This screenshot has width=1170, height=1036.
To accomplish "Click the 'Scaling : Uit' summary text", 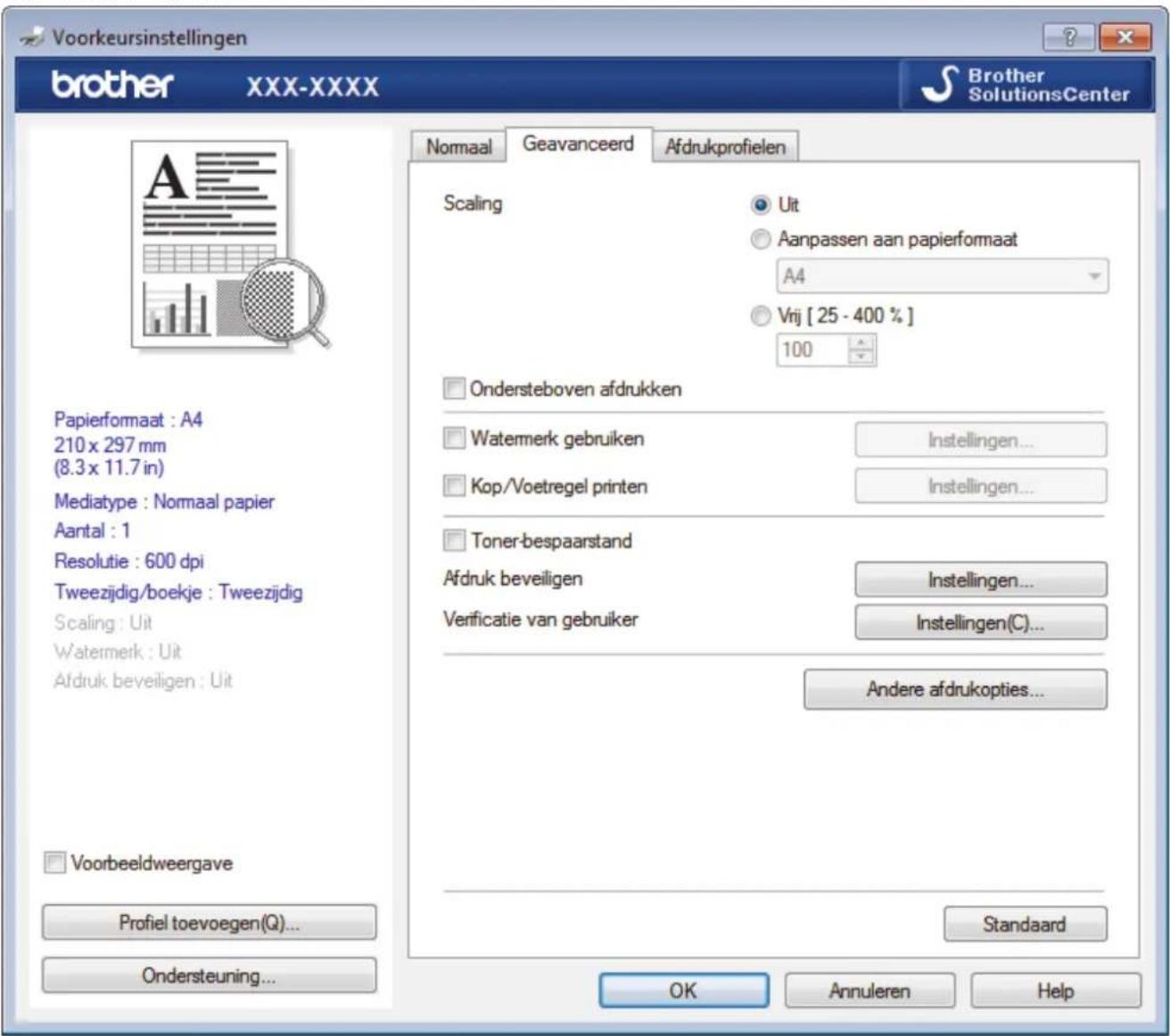I will coord(103,622).
